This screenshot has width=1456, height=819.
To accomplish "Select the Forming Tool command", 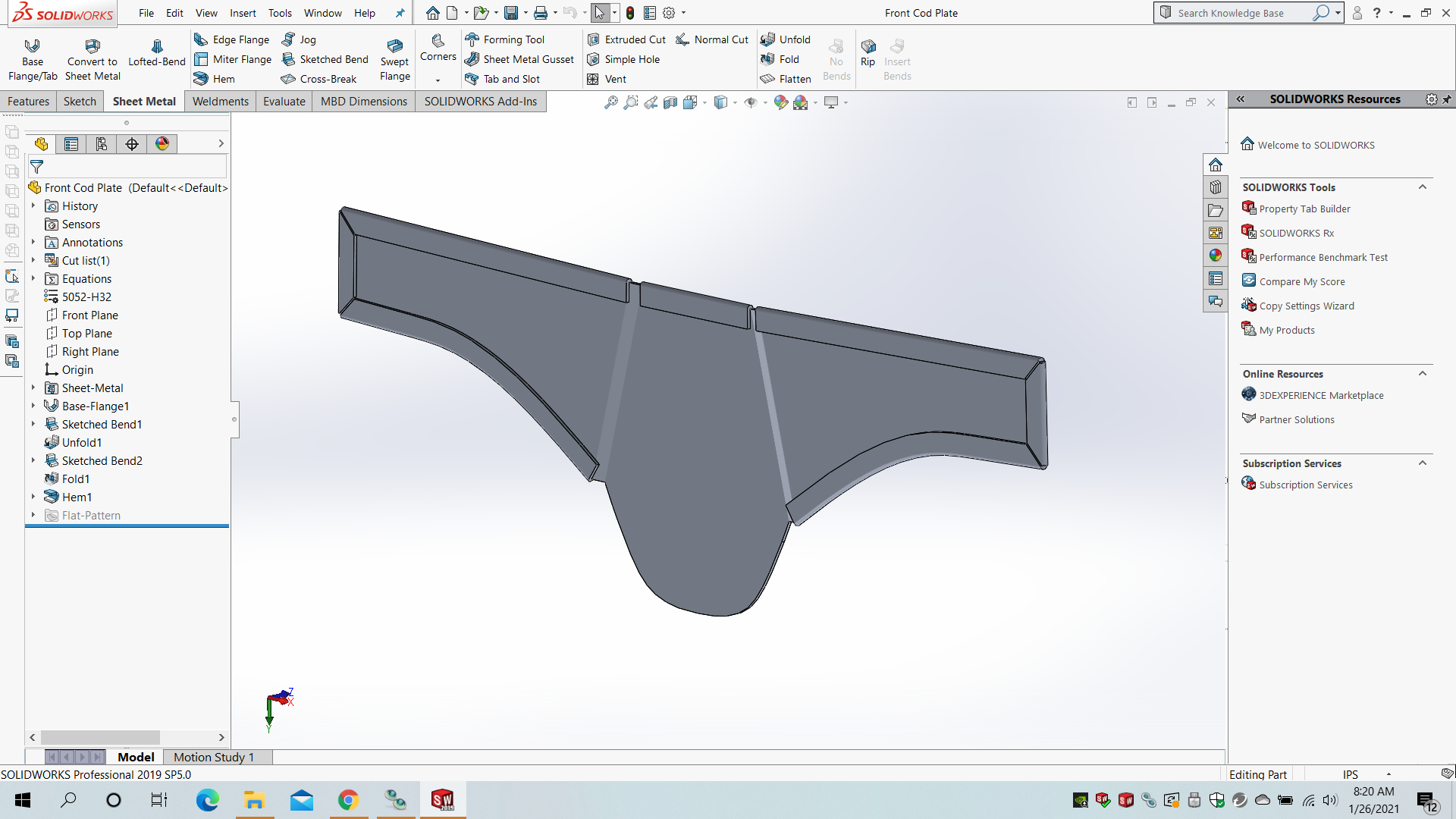I will (x=505, y=39).
